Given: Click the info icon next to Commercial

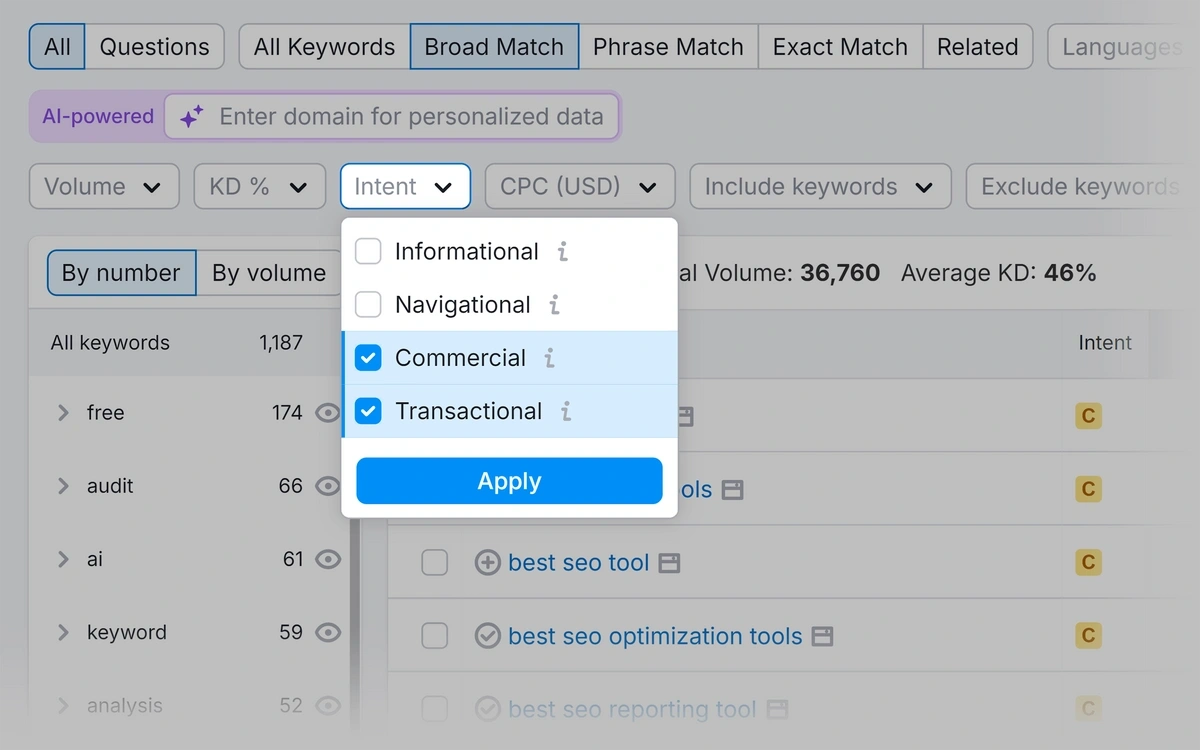Looking at the screenshot, I should point(549,358).
